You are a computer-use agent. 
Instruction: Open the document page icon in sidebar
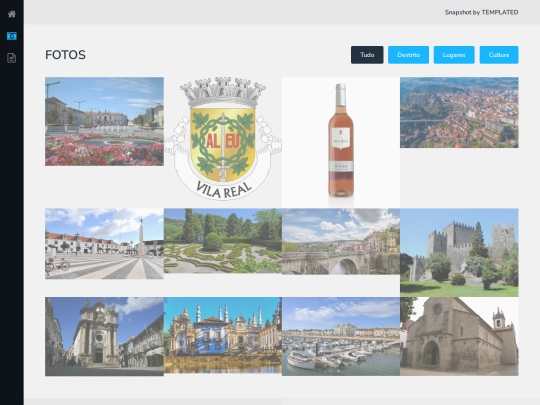tap(12, 58)
